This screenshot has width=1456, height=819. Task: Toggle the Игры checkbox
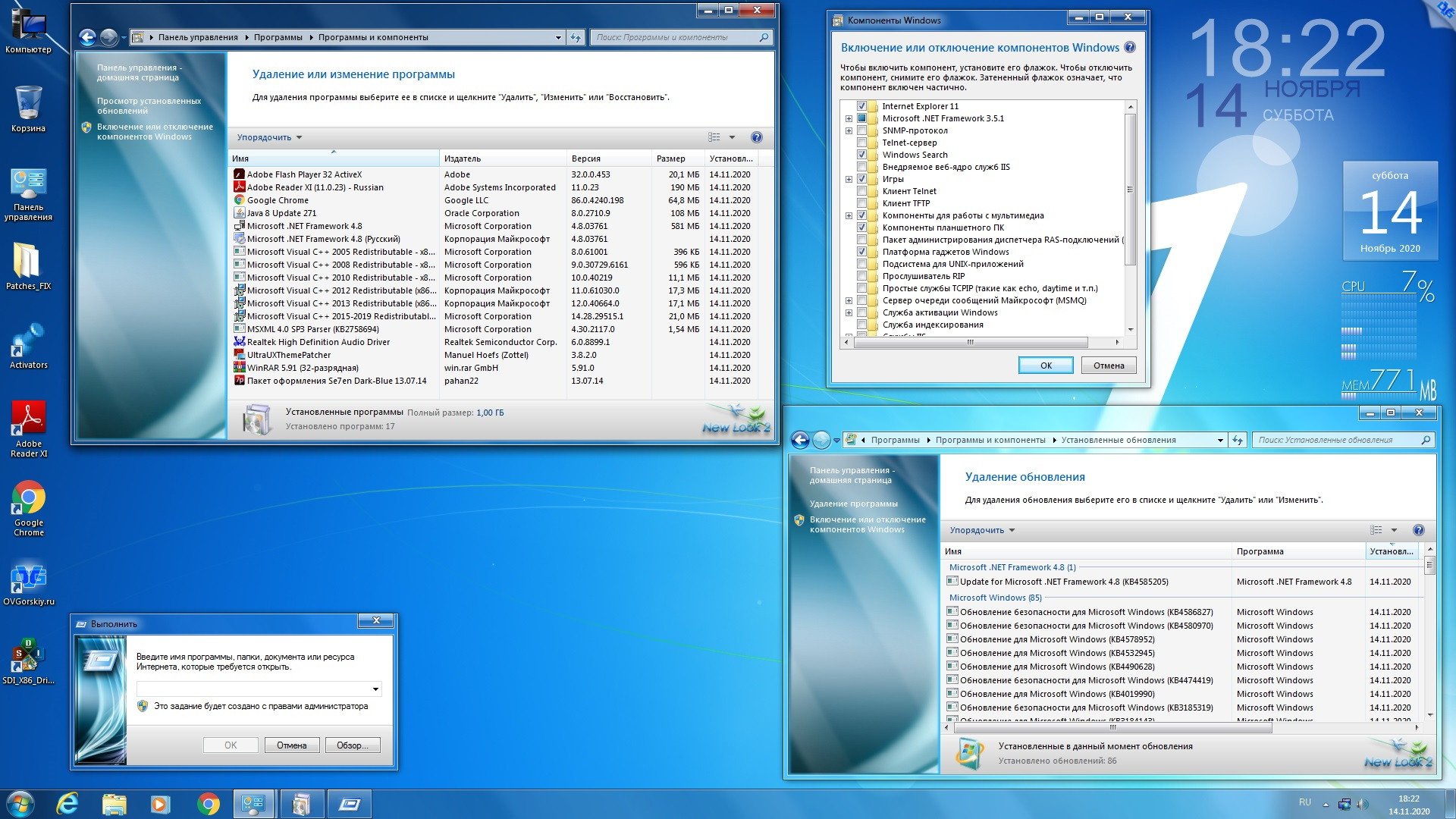click(861, 179)
